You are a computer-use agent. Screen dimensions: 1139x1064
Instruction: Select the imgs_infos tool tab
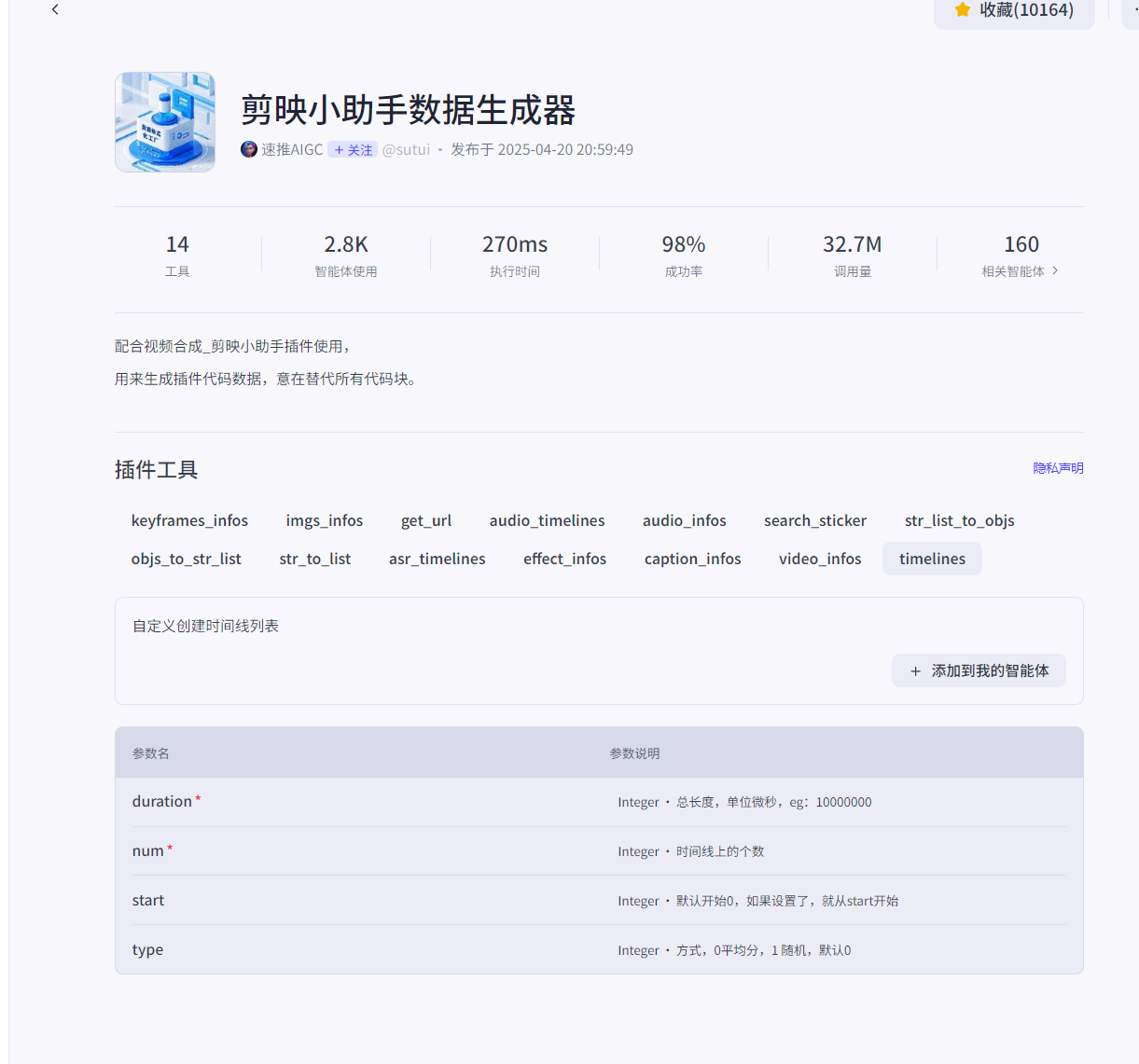[325, 520]
